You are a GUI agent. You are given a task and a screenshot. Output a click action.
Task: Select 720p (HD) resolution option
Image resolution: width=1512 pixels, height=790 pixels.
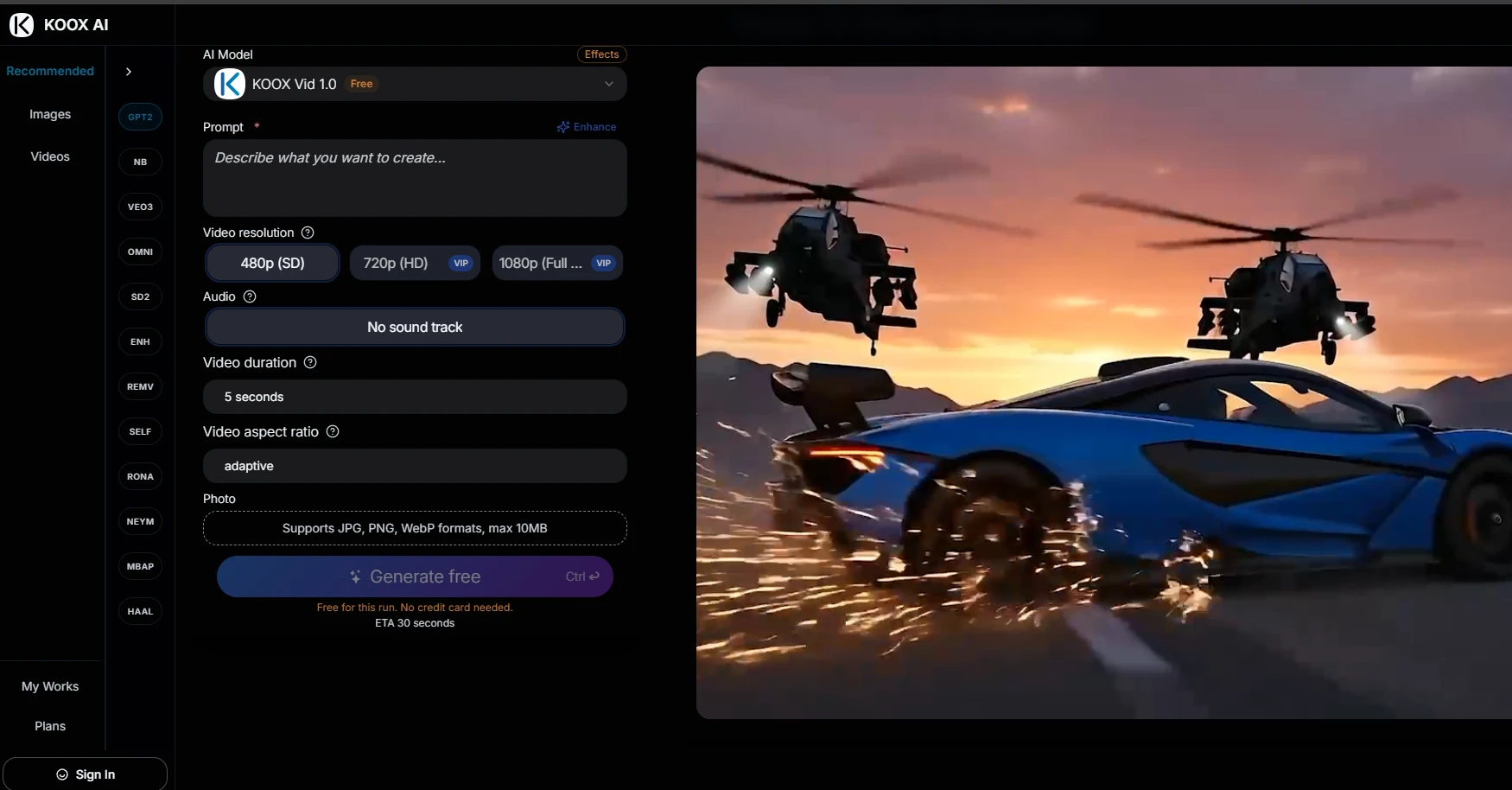[x=415, y=263]
